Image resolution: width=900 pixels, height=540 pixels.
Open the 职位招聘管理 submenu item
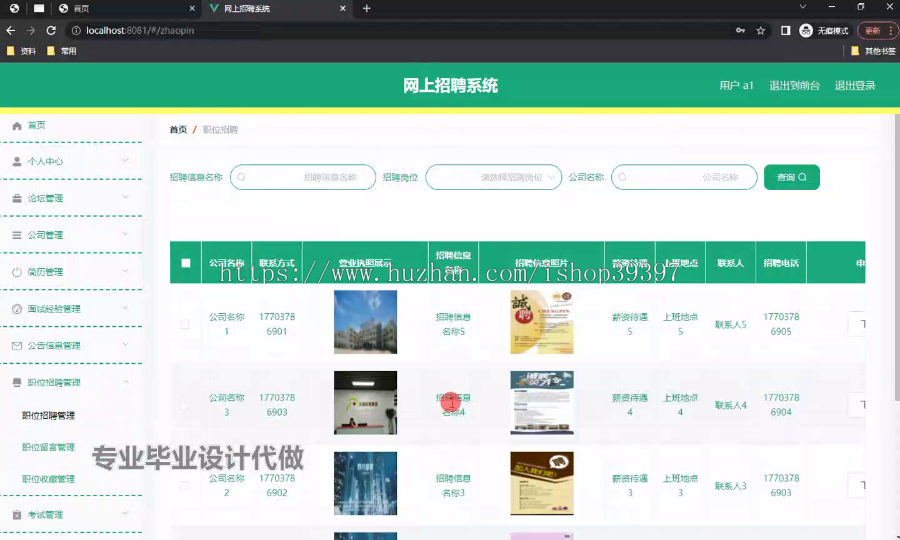pyautogui.click(x=48, y=415)
